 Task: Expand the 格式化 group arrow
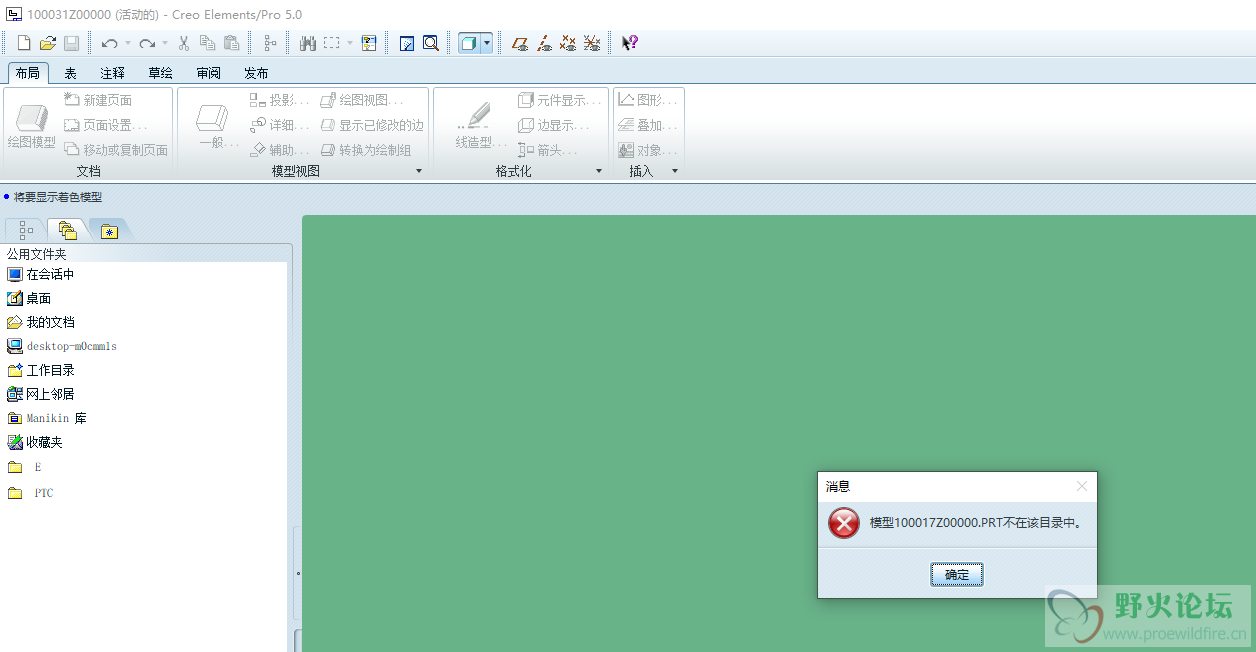[x=599, y=171]
